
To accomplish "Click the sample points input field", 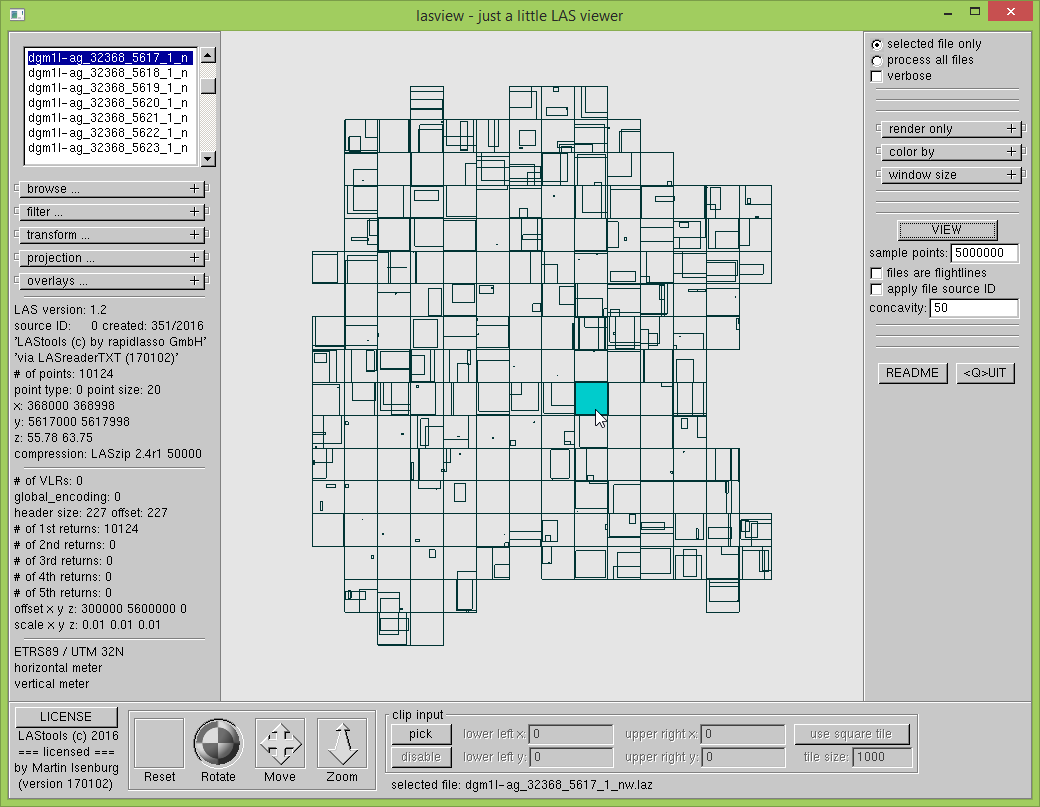I will (984, 254).
